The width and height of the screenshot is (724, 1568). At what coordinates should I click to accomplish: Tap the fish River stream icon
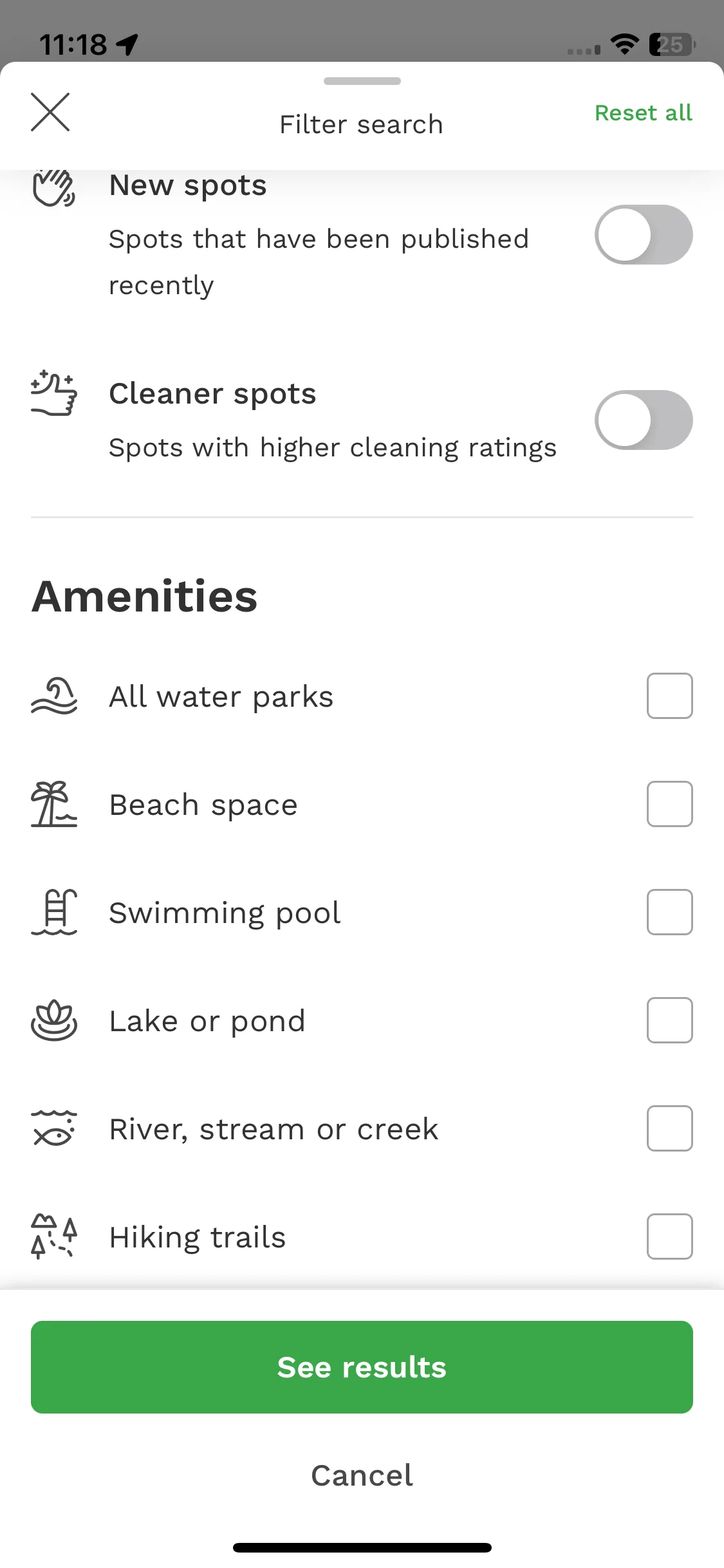[54, 1128]
